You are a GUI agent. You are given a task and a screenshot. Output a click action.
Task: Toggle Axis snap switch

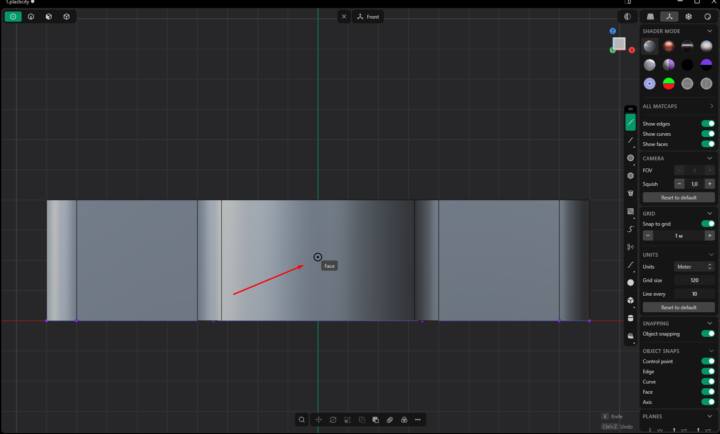click(708, 401)
